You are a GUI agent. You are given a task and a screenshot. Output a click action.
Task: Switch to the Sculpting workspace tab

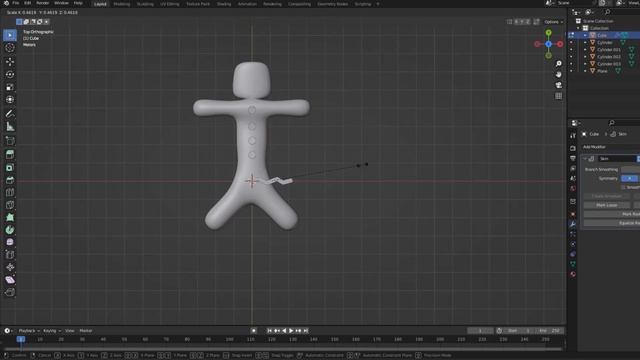pyautogui.click(x=145, y=4)
